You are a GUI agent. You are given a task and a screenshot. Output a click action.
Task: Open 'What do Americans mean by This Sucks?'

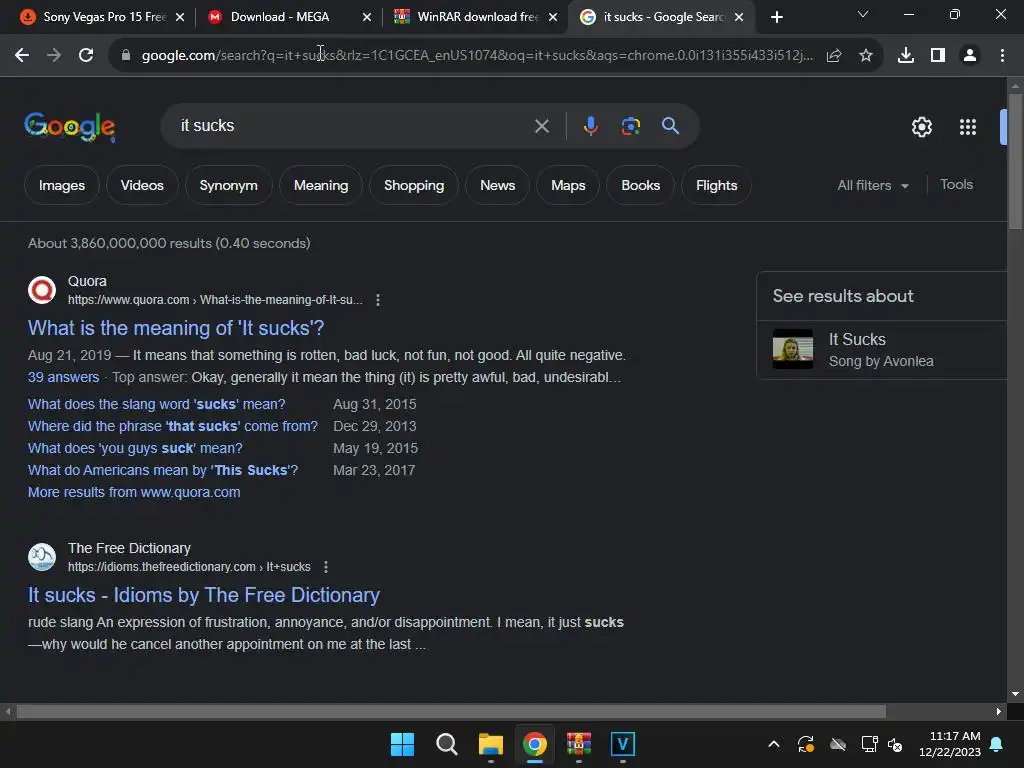point(163,470)
